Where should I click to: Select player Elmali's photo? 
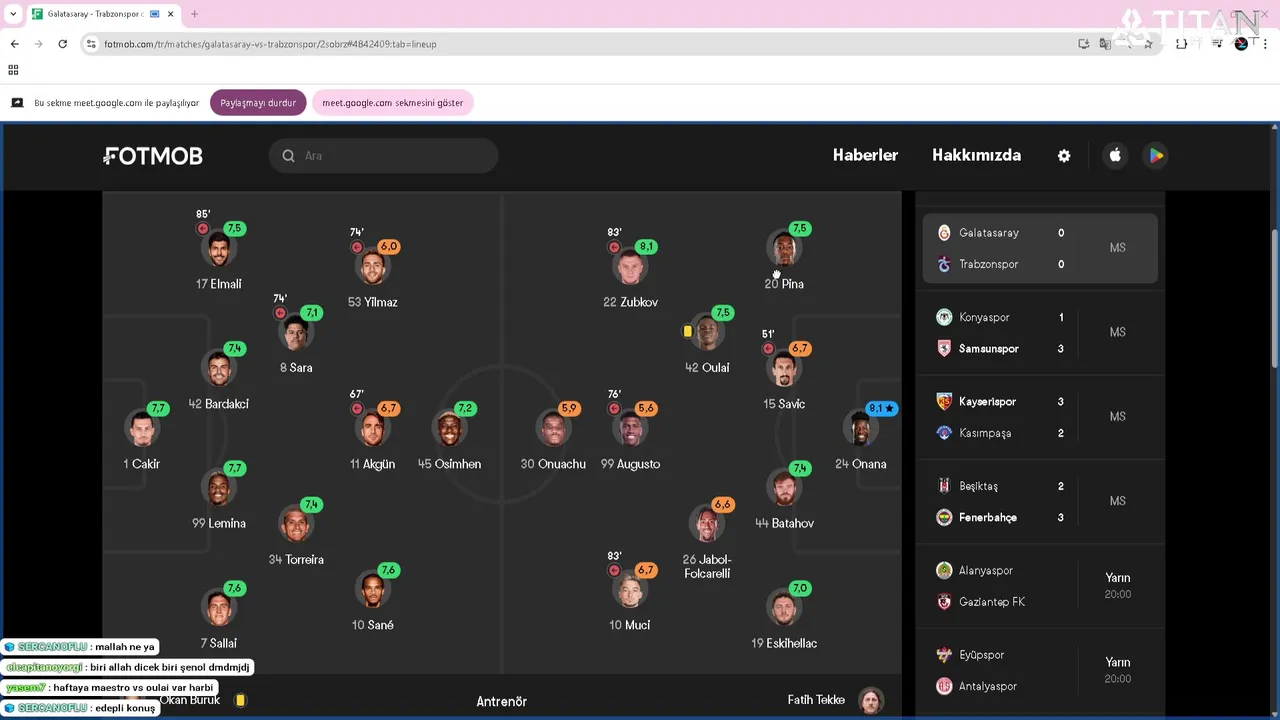coord(219,250)
